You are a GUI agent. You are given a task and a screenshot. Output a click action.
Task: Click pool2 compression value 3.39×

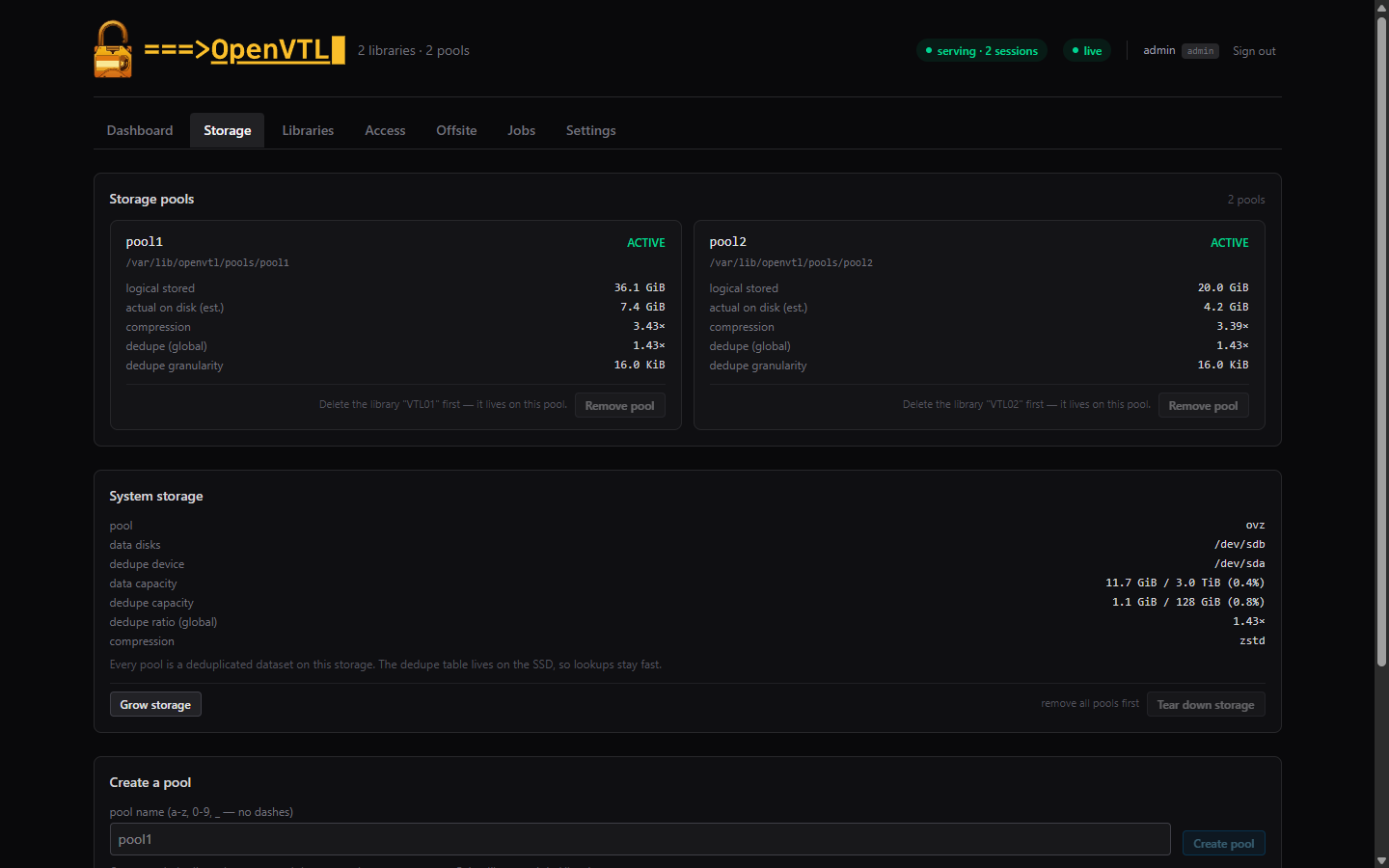click(x=1233, y=326)
